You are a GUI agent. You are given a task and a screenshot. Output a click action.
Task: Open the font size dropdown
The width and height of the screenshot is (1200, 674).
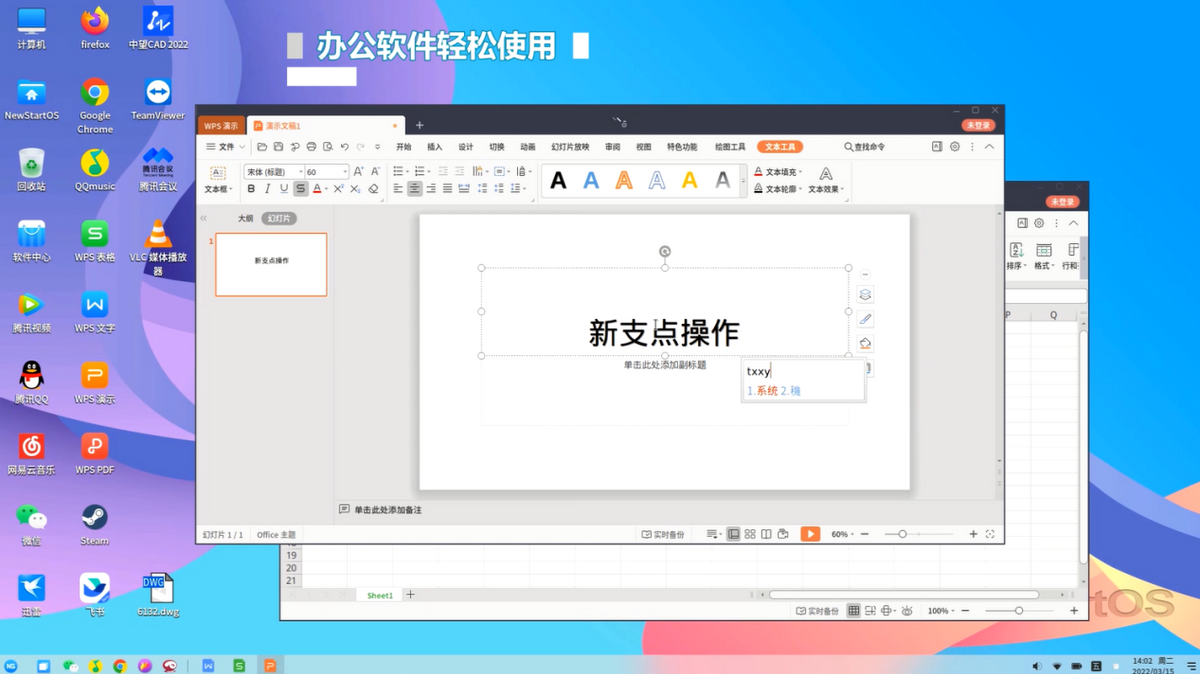coord(347,171)
